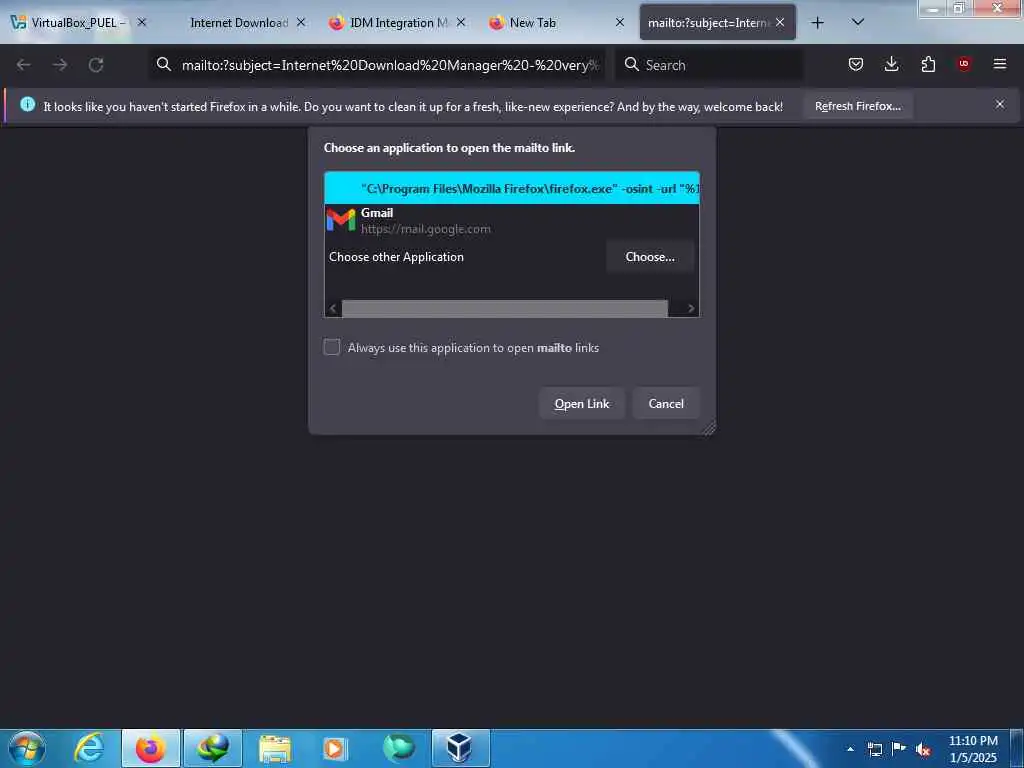Screen dimensions: 1024x768
Task: Click the address bar with mailto URL
Action: 377,65
